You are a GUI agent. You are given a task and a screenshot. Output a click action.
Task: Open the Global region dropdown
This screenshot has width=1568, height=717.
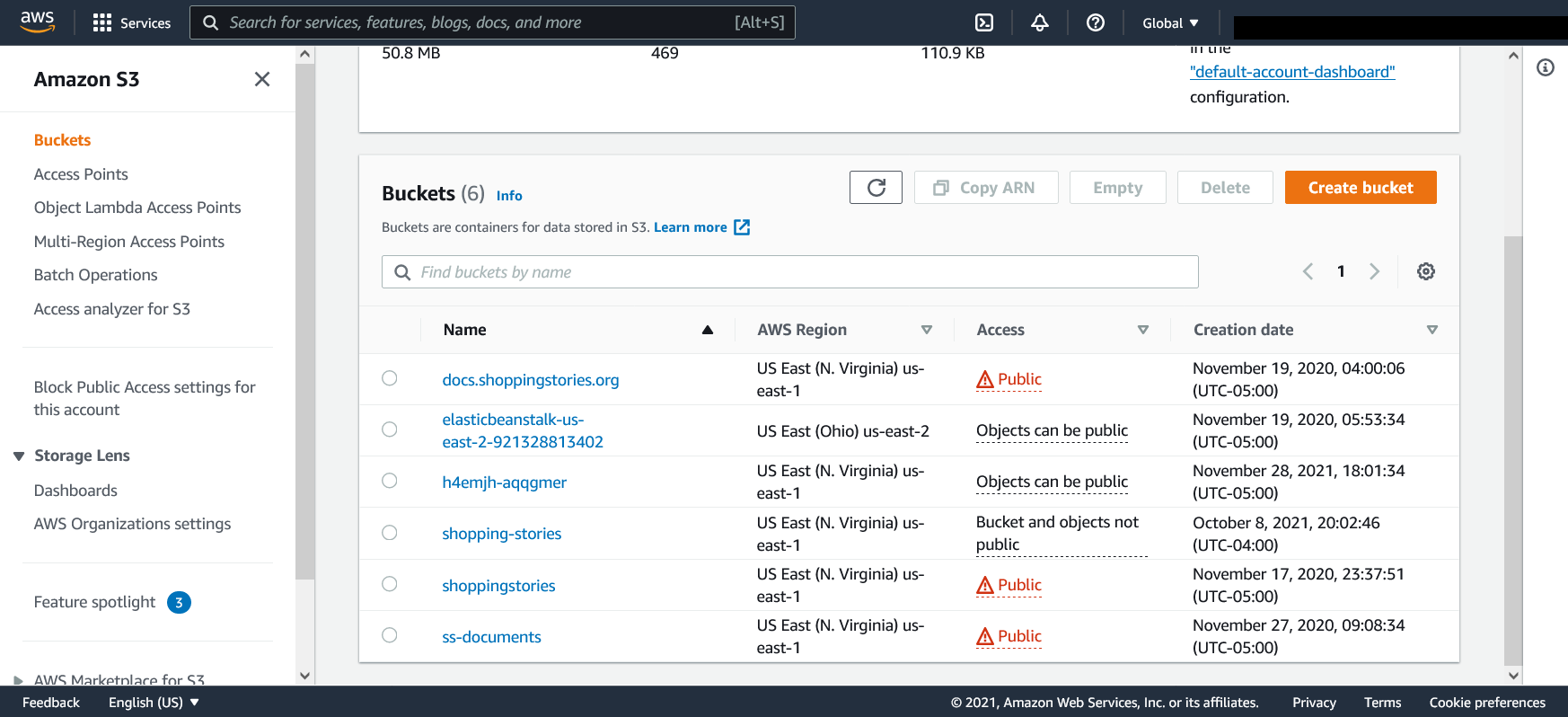1170,22
